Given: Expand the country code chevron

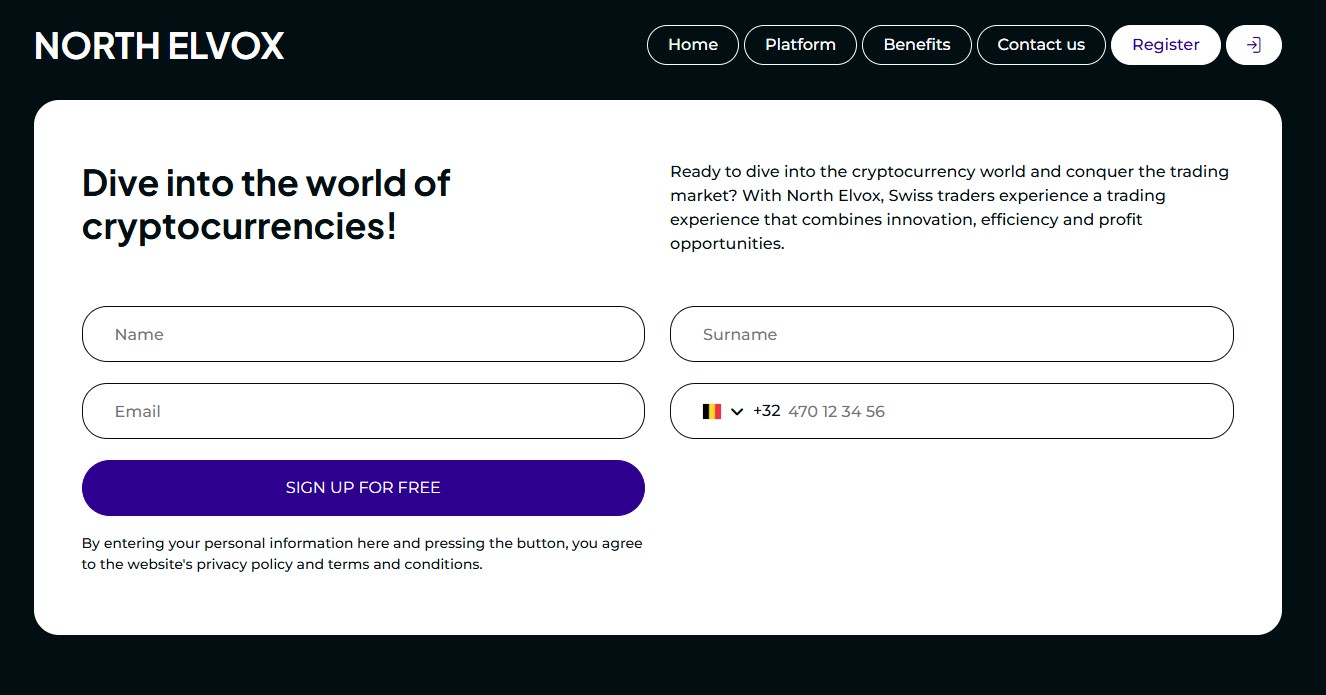Looking at the screenshot, I should click(x=737, y=411).
